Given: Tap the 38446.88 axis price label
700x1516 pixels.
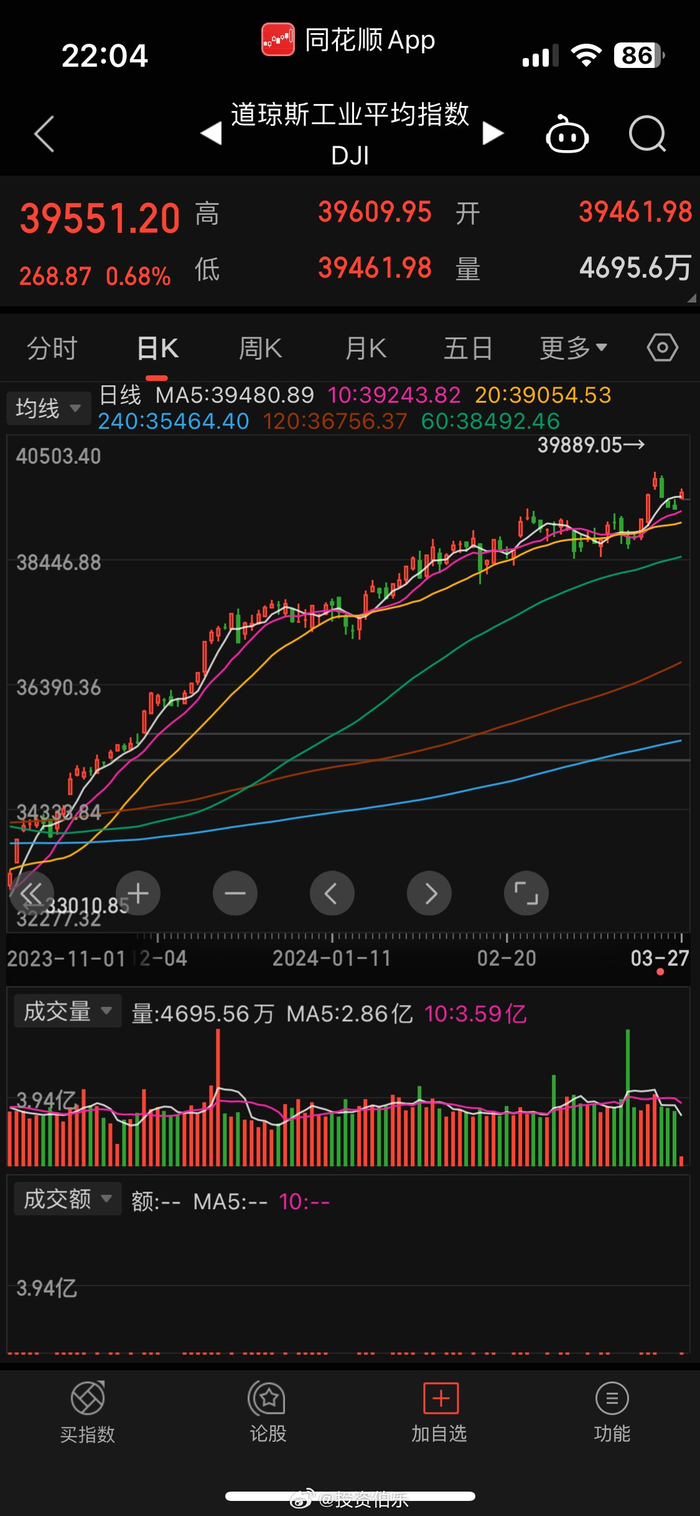Looking at the screenshot, I should pos(59,562).
